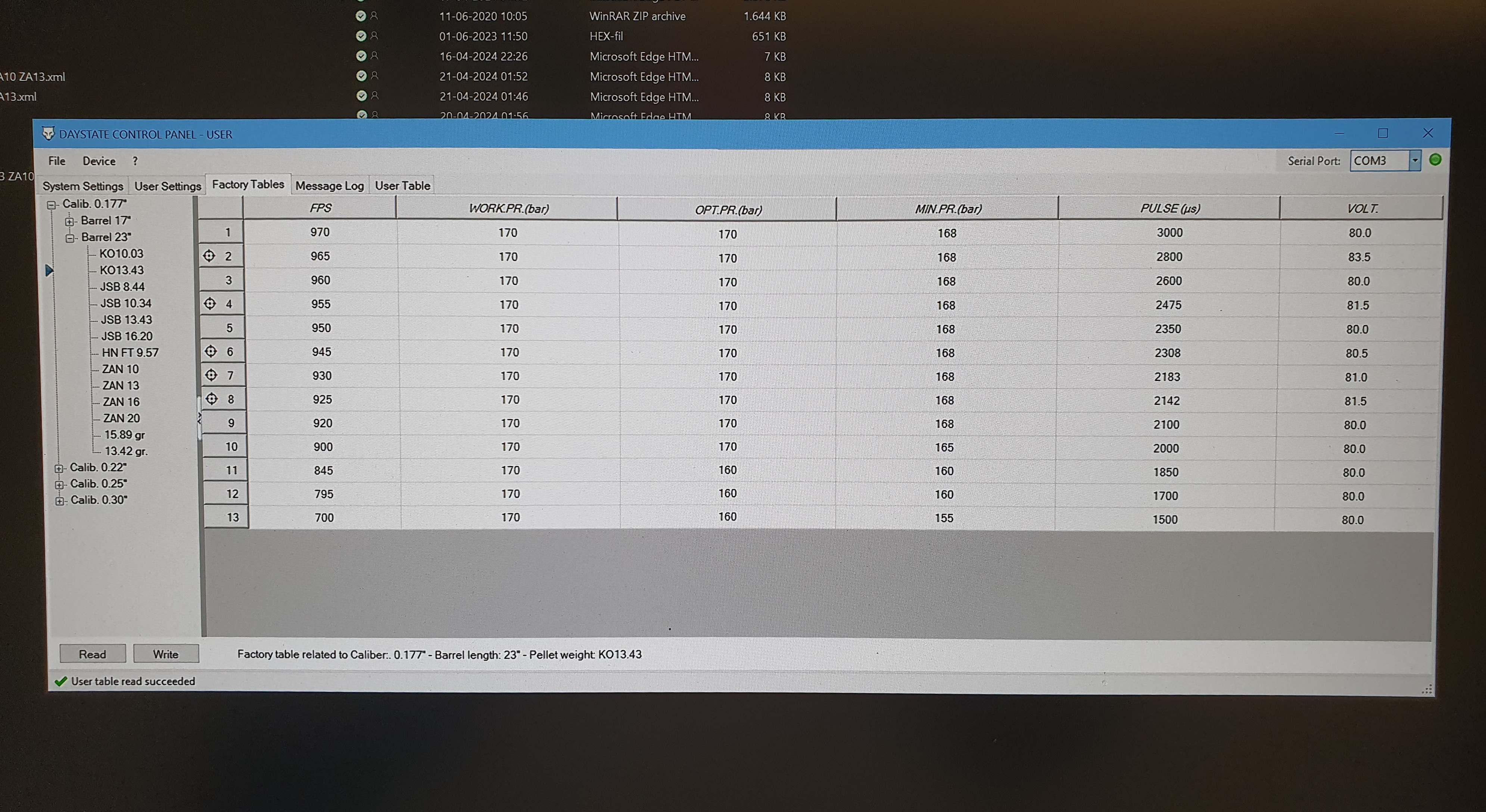
Task: Switch to the System Settings tab
Action: (83, 186)
